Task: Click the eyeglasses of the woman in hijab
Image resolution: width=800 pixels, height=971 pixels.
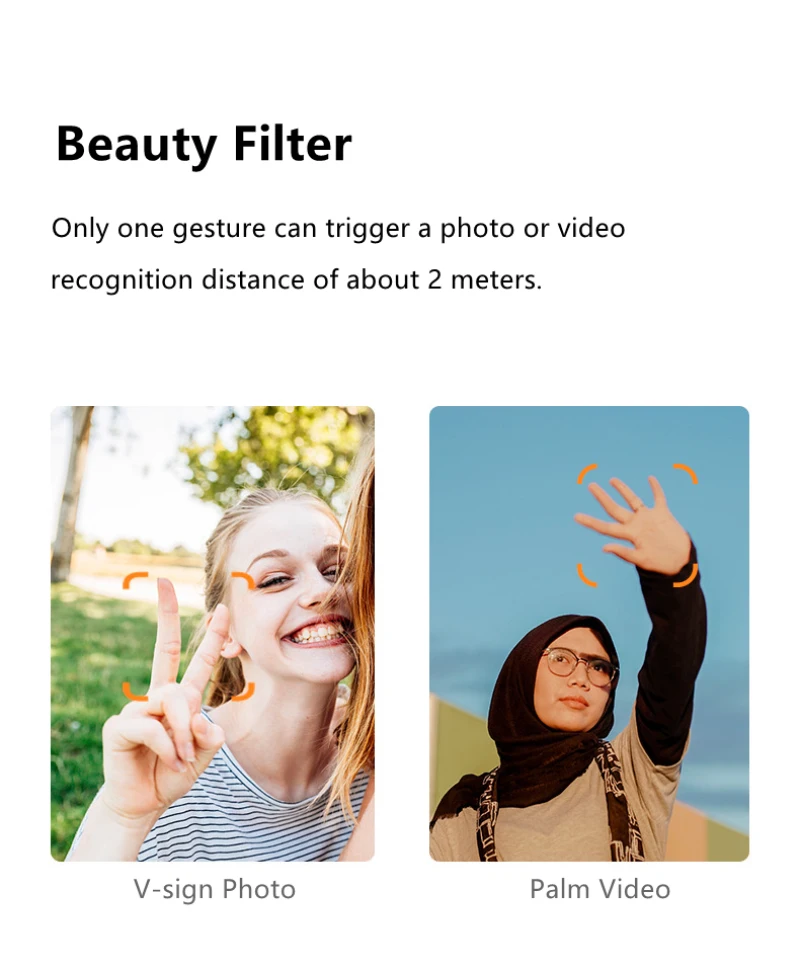Action: click(x=580, y=666)
